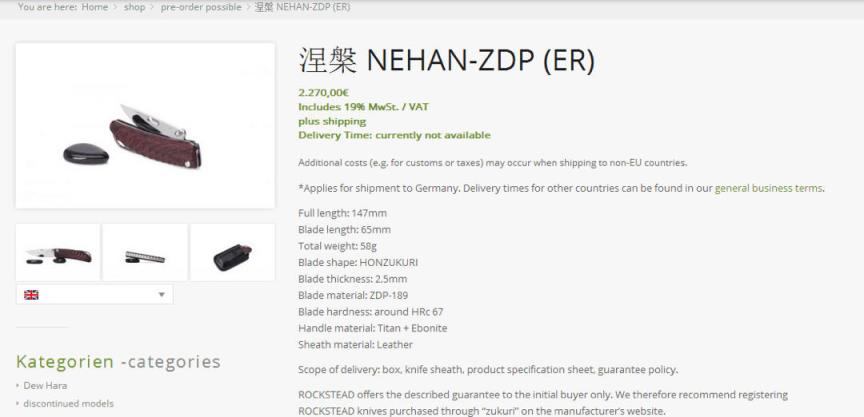864x417 pixels.
Task: Click the plus shipping text
Action: 332,121
